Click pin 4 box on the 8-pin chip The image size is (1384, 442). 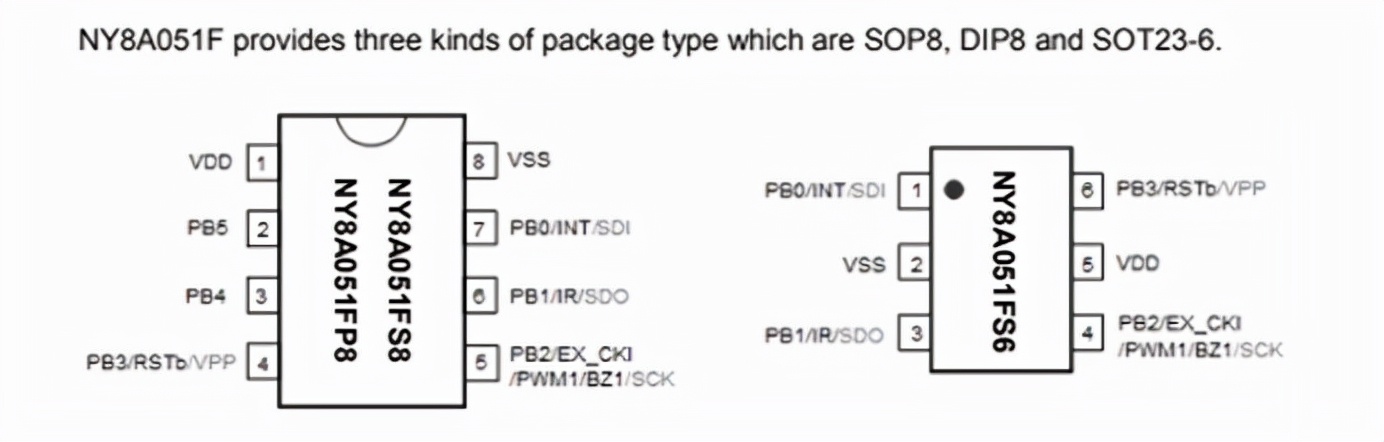[x=262, y=363]
